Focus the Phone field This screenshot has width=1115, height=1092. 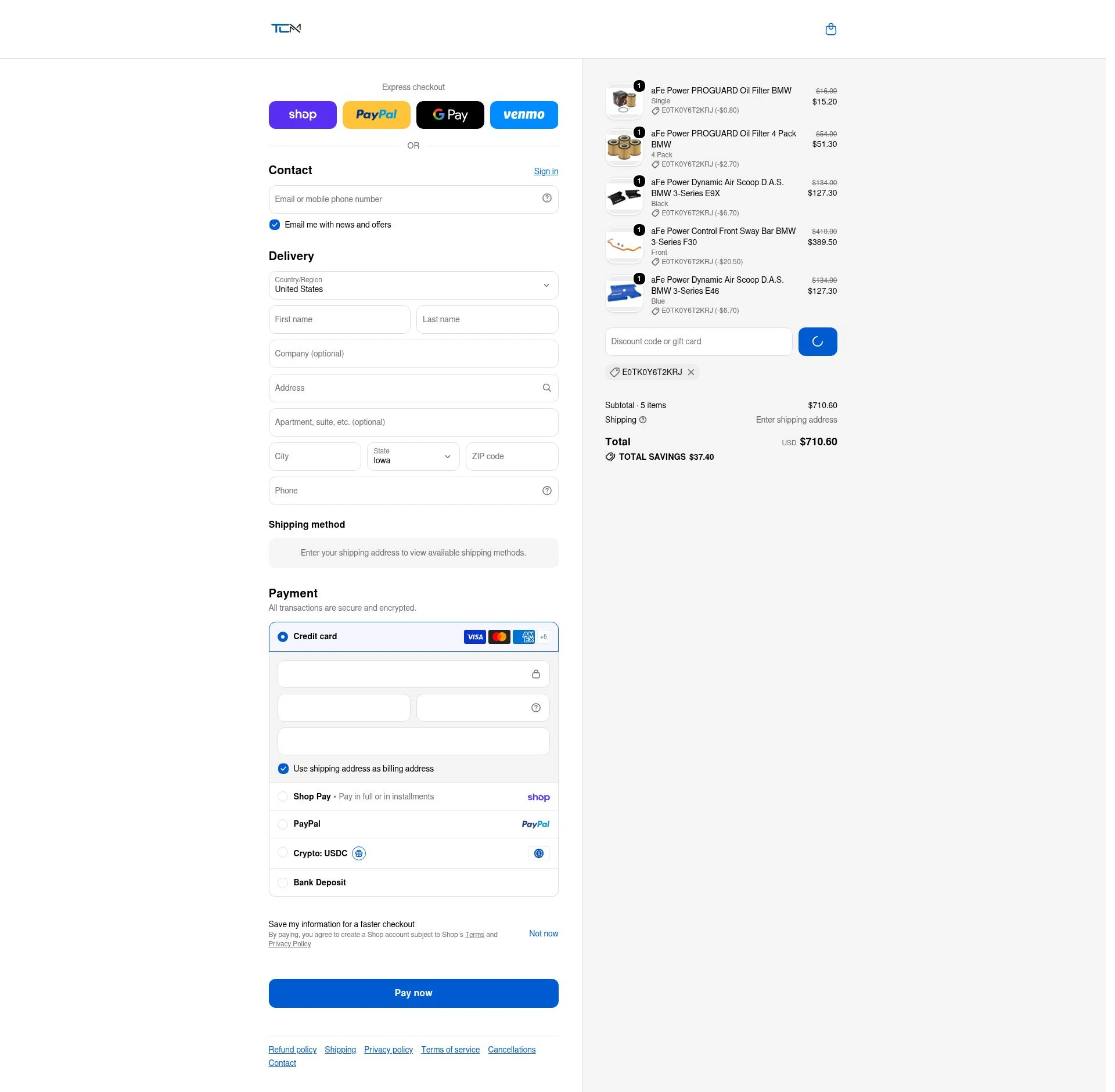point(413,491)
